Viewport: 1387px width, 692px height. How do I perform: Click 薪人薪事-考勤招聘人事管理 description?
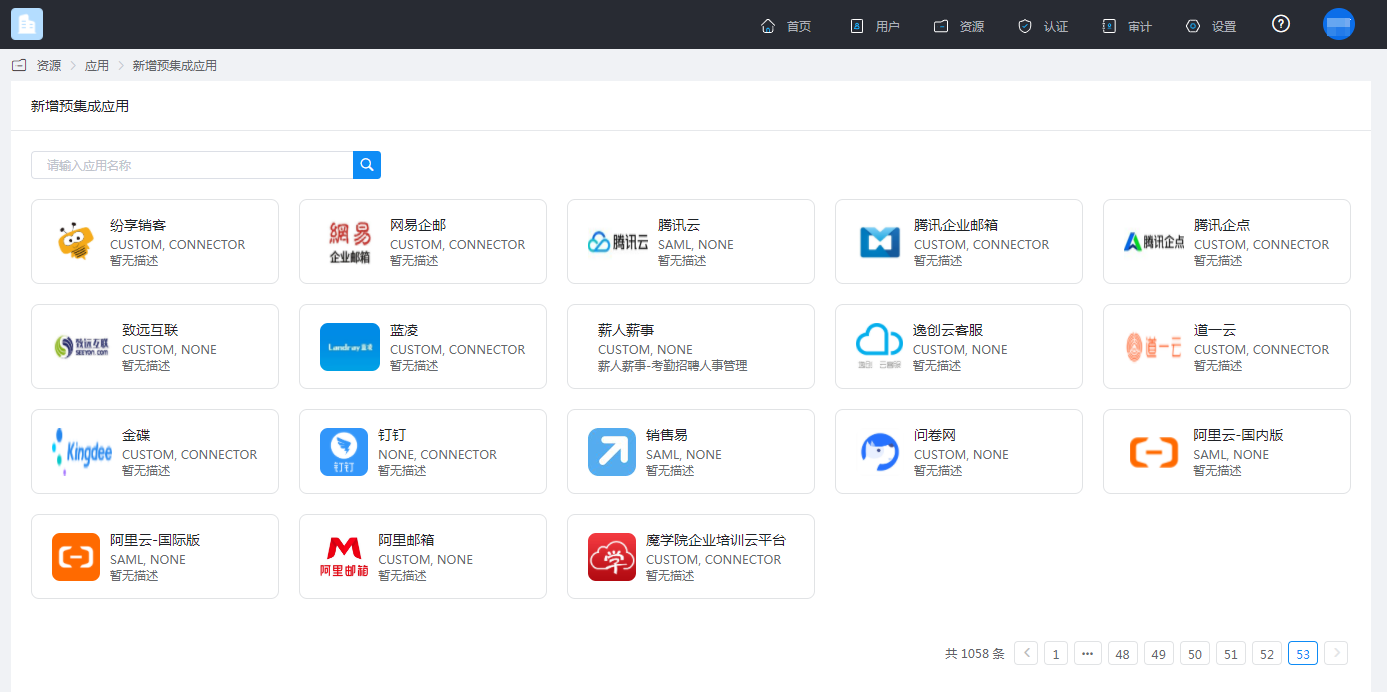coord(672,365)
